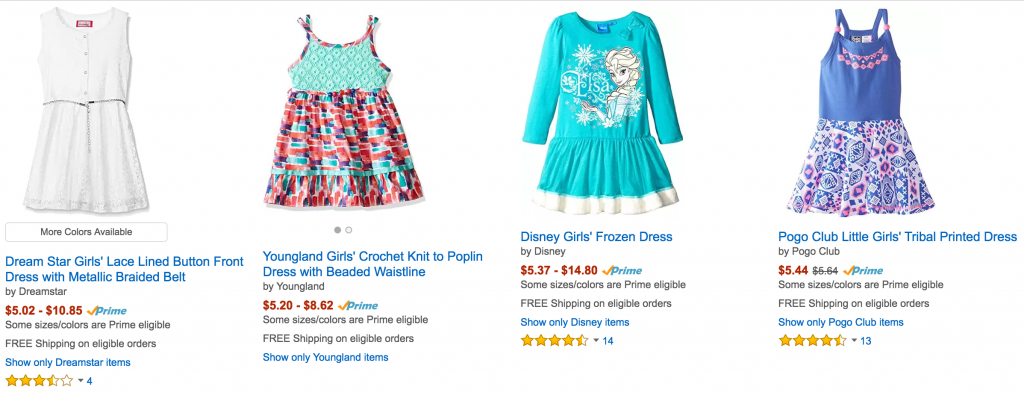
Task: Click the Prime badge beside $5.20 - $8.62
Action: [x=358, y=306]
